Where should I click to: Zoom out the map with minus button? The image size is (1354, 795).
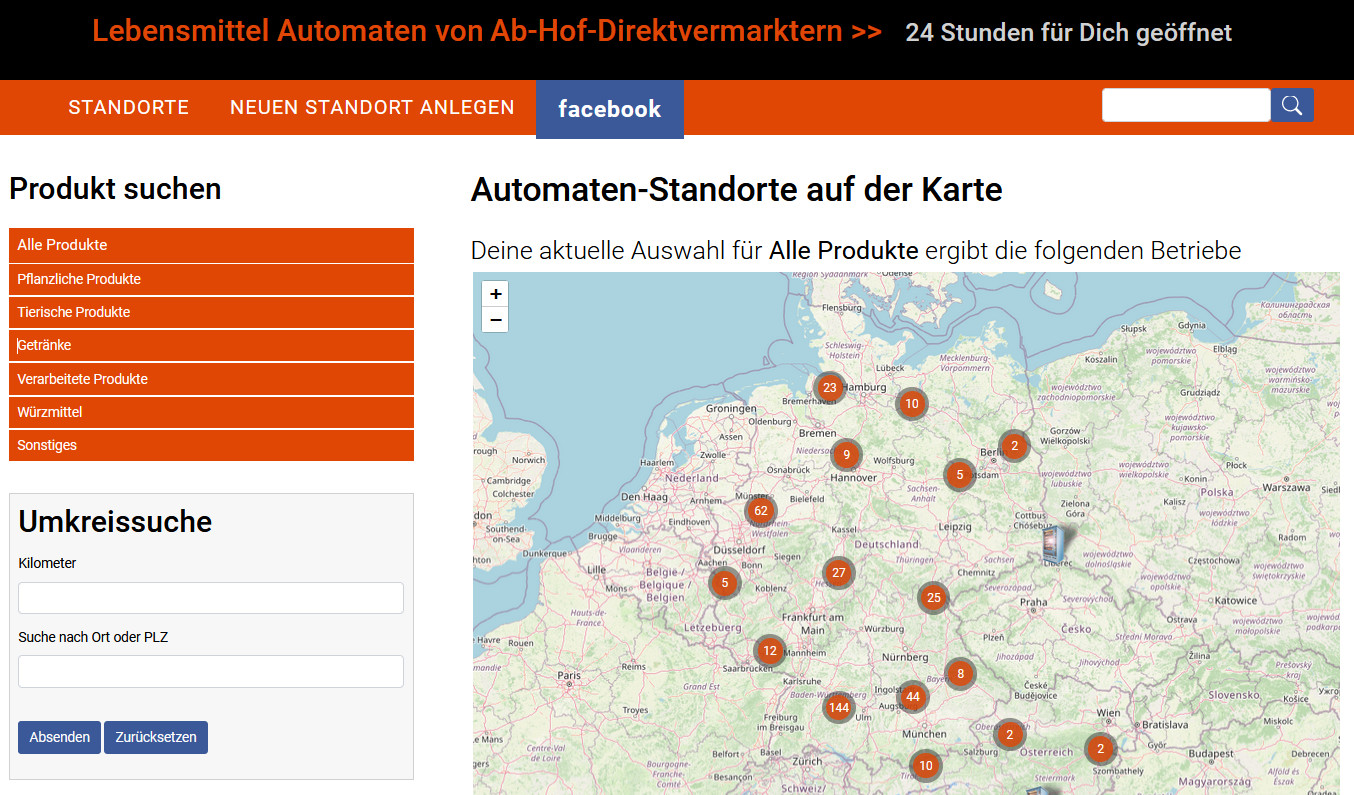495,320
